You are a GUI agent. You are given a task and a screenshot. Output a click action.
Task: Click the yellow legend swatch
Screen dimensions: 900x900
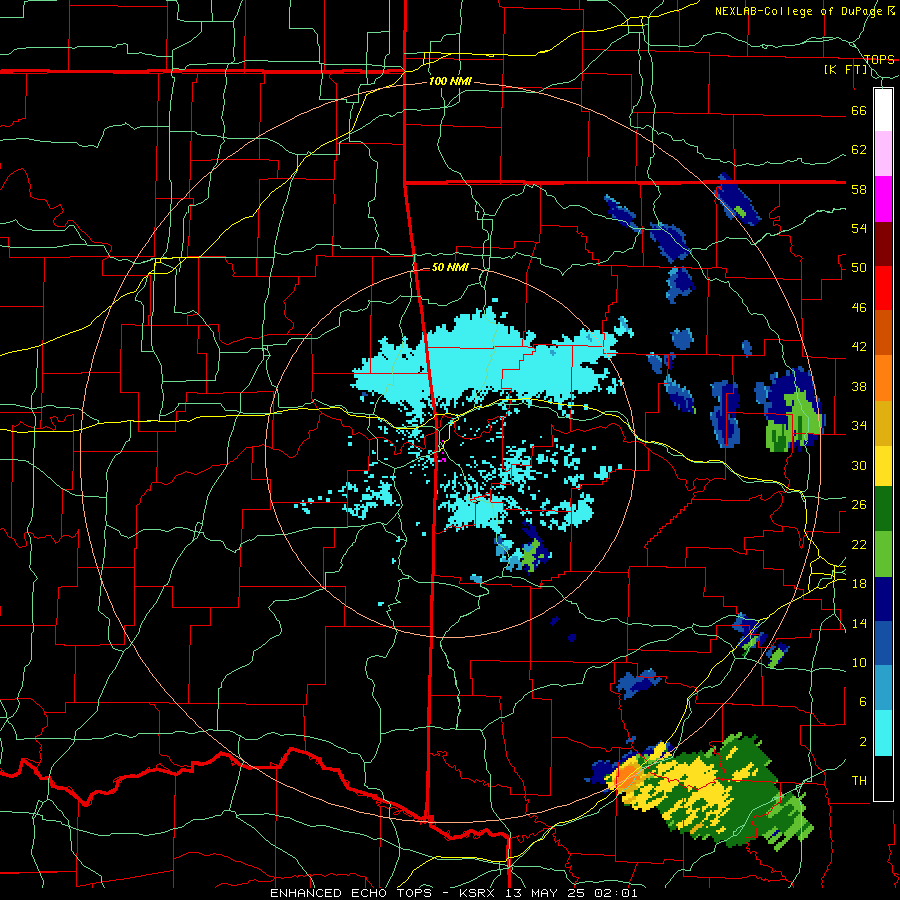883,465
